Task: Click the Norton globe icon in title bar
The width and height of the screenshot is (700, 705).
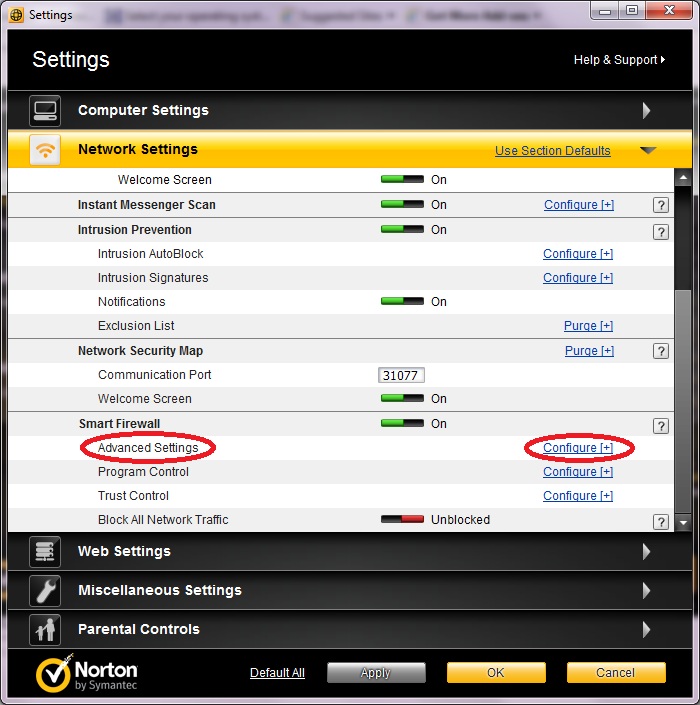Action: coord(16,15)
